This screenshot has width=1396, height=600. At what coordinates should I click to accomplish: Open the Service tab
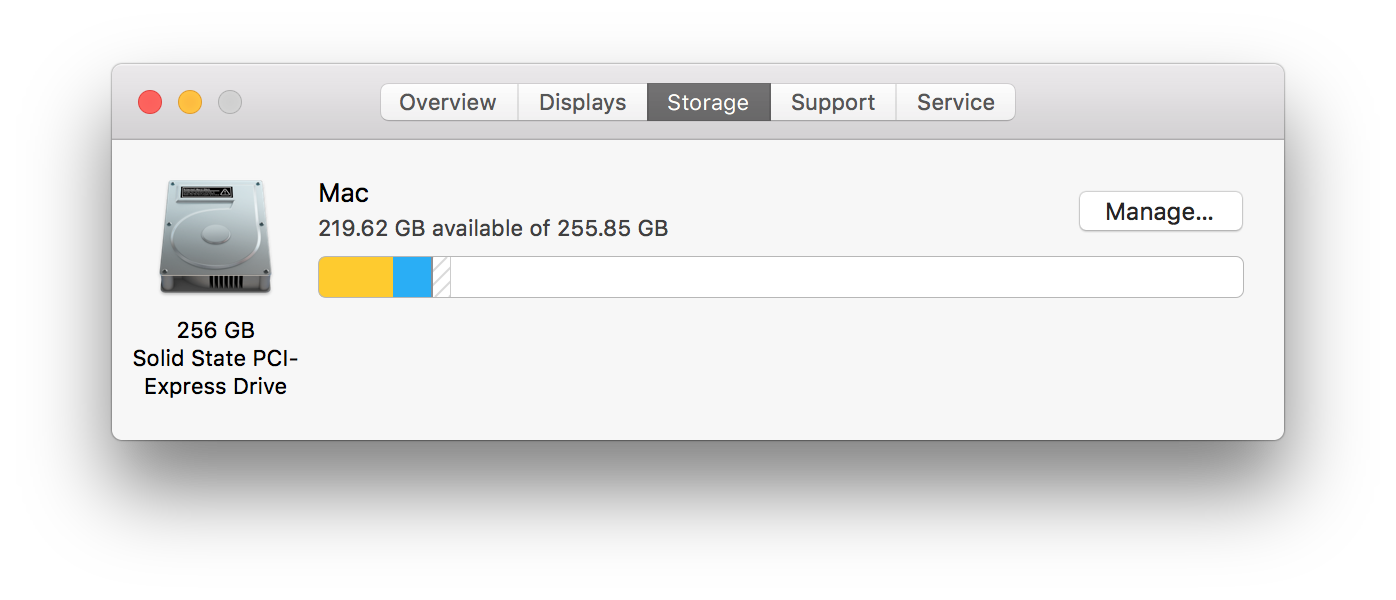pyautogui.click(x=955, y=102)
